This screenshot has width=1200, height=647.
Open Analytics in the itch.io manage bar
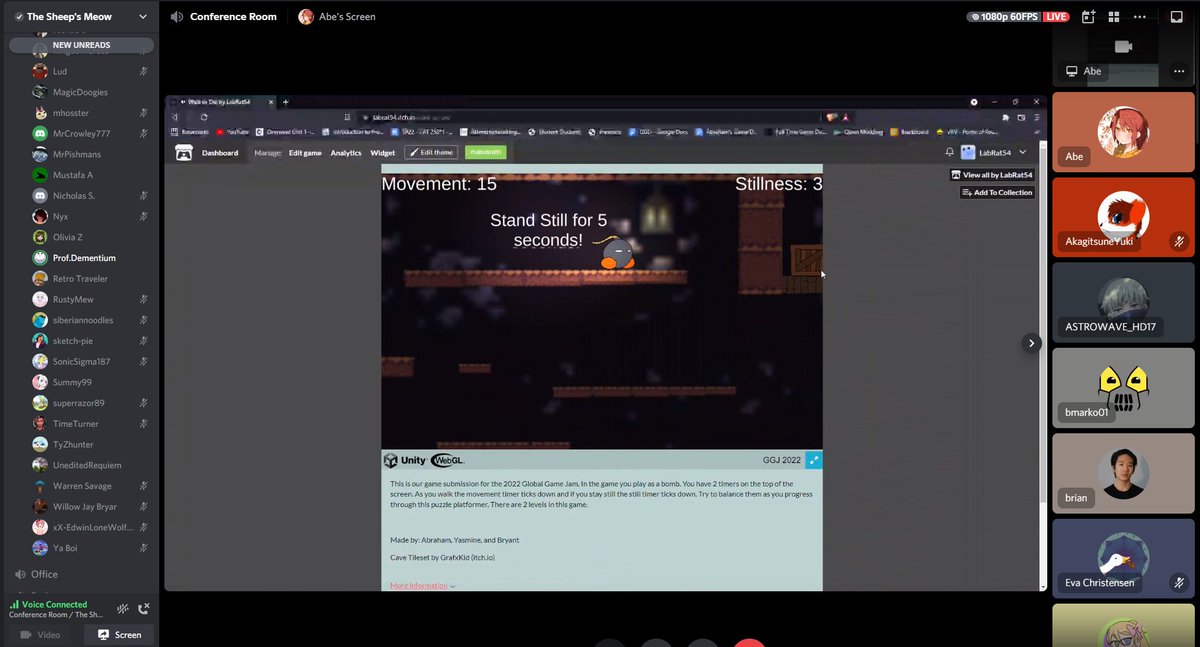coord(346,153)
